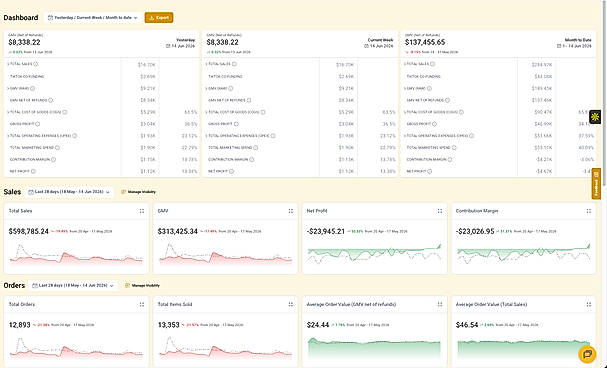Screen dimensions: 607x368
Task: Expand Total Sales row in Yesterday card
Action: (8, 64)
